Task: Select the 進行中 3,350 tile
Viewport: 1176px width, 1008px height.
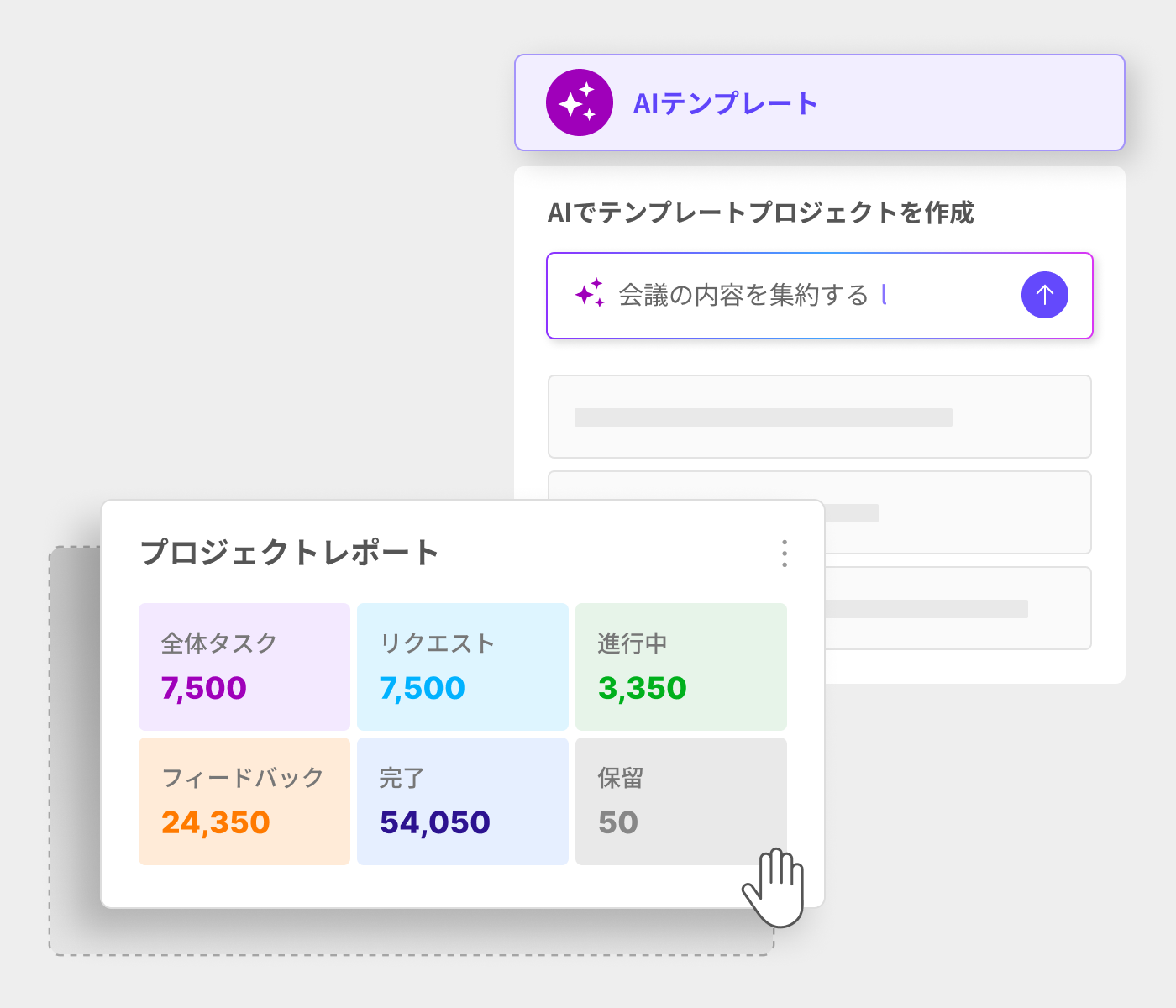Action: coord(681,667)
